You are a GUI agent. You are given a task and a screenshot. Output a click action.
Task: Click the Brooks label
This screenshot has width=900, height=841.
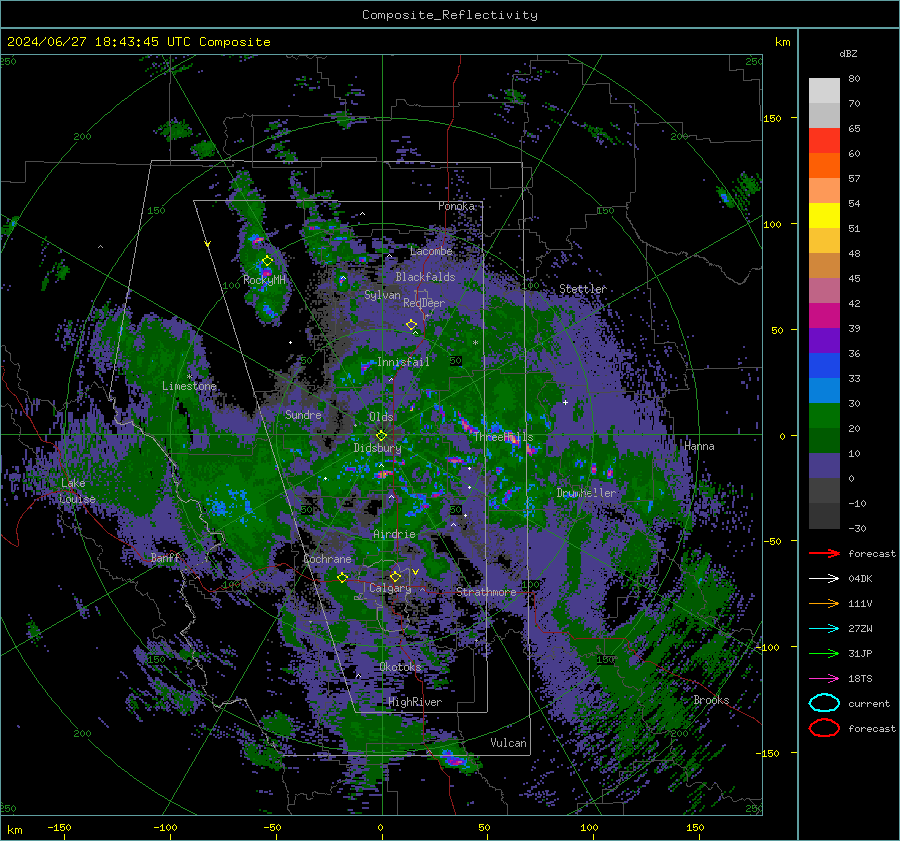[x=711, y=700]
